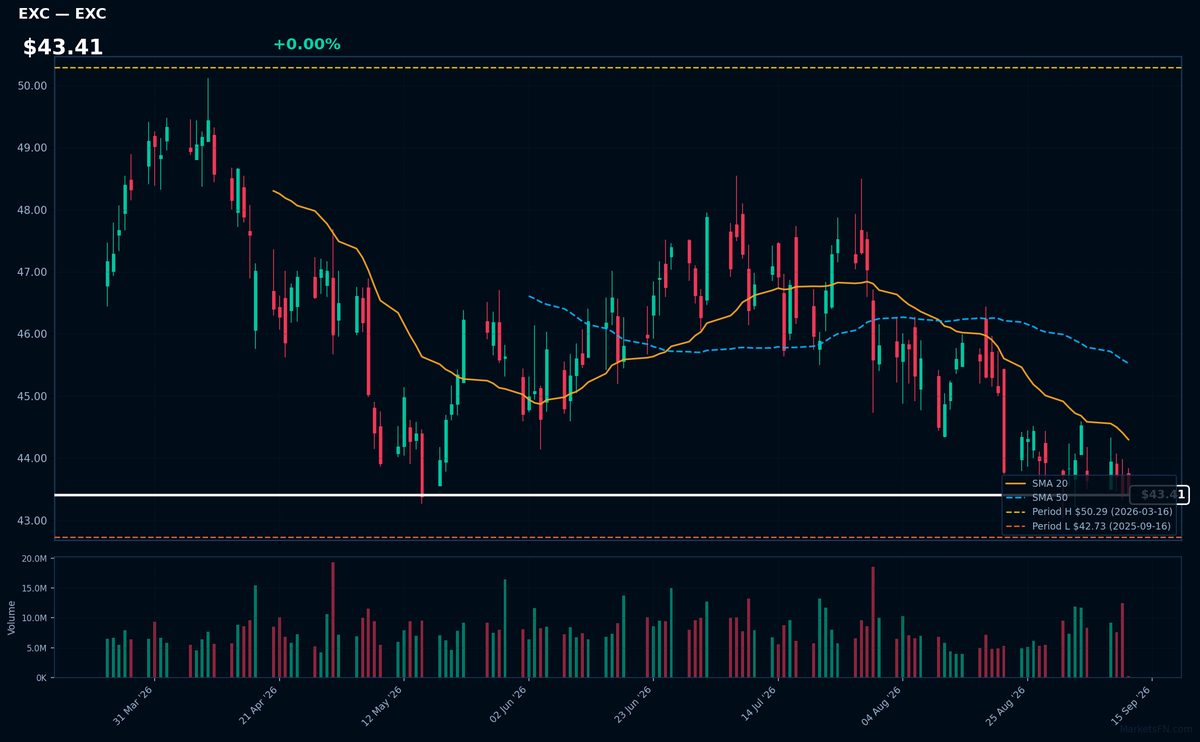Select the 0K volume axis label
The image size is (1200, 742).
41,678
